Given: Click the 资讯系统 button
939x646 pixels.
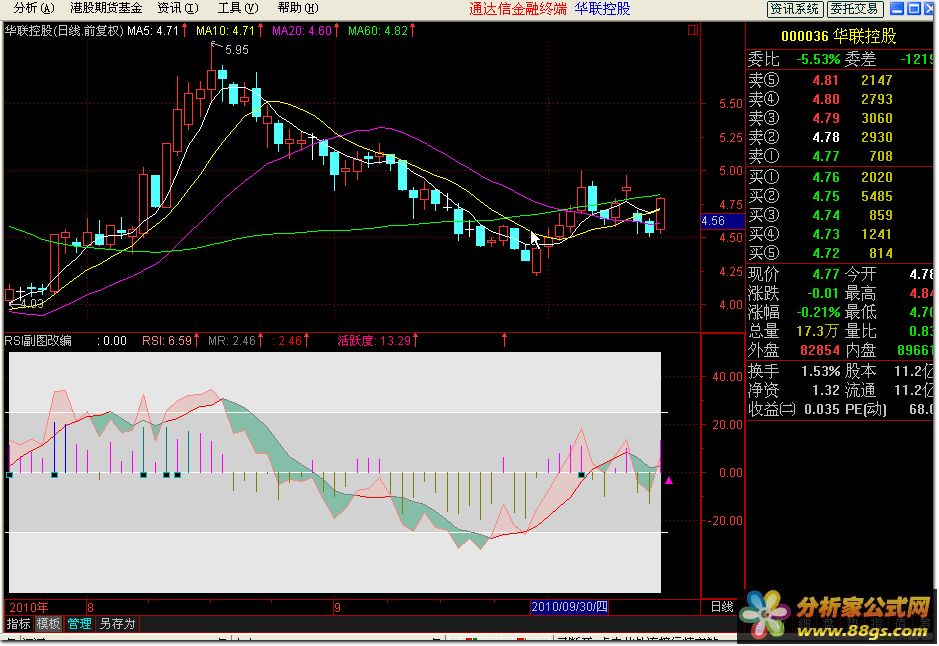Looking at the screenshot, I should (x=795, y=9).
